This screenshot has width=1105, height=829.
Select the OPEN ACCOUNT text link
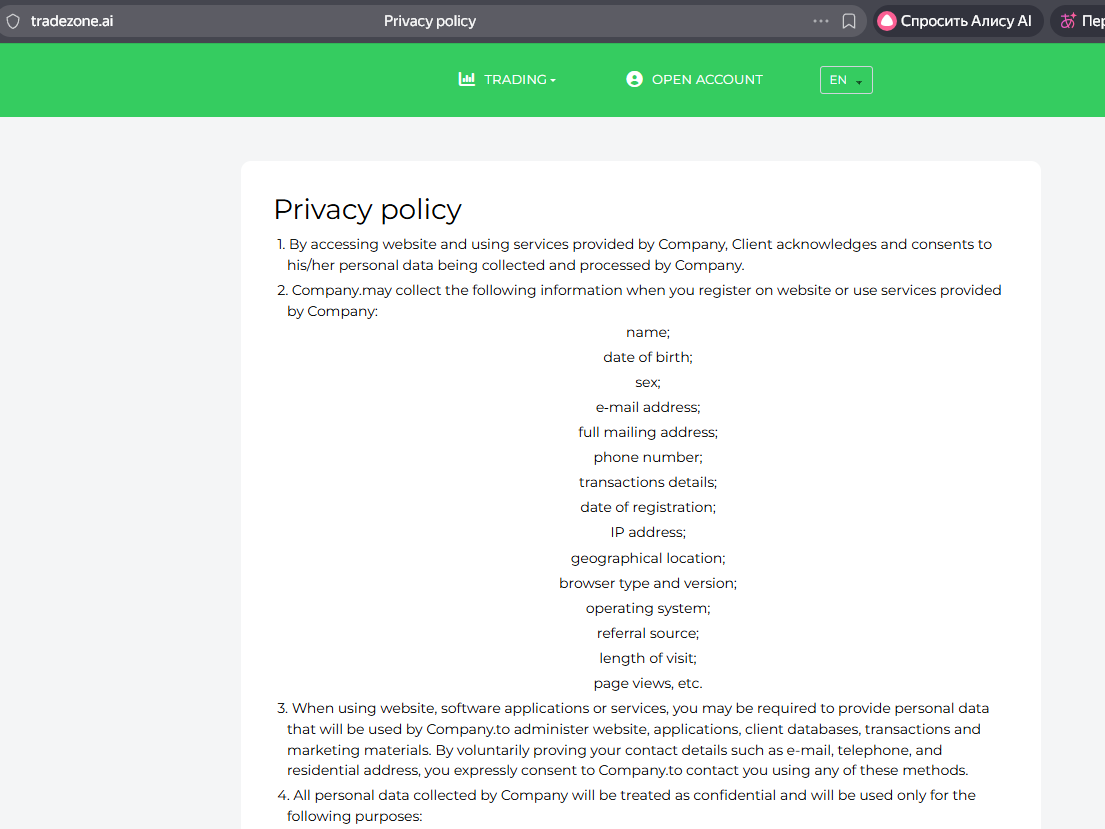click(x=707, y=79)
